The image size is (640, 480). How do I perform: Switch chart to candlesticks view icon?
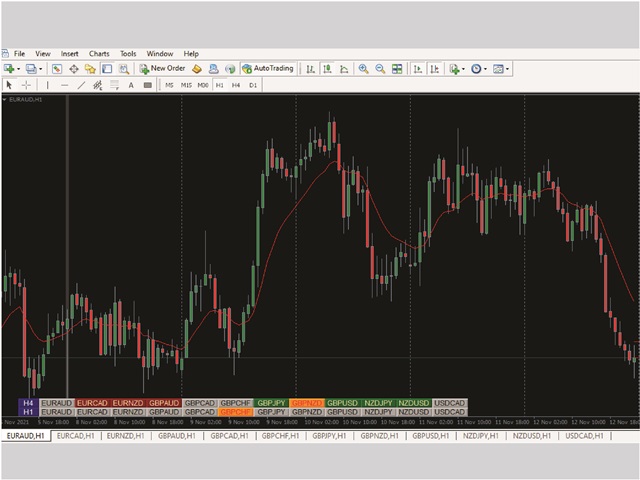pyautogui.click(x=327, y=69)
